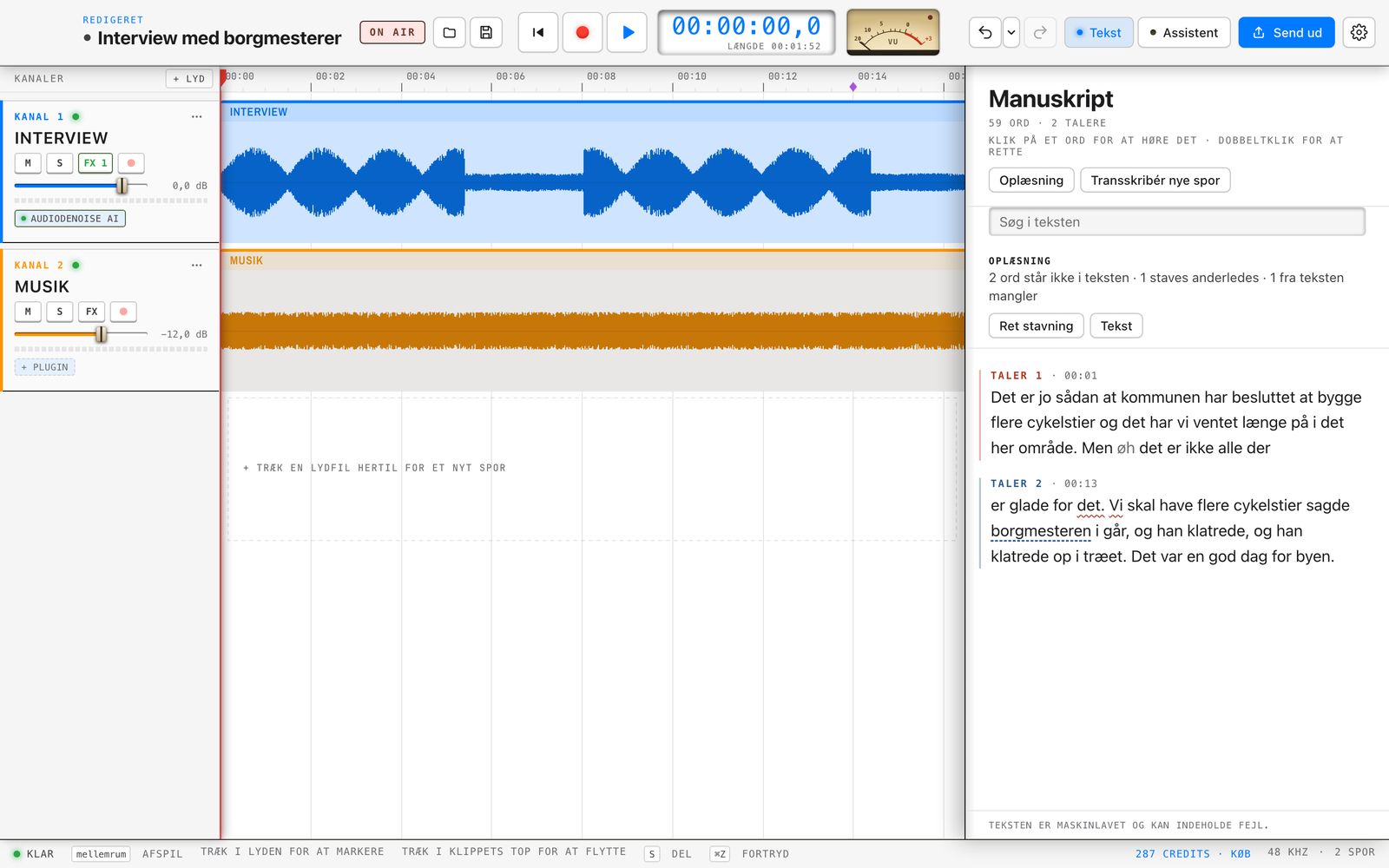Viewport: 1389px width, 868px height.
Task: Open AudioDenoise AI plugin
Action: pos(70,219)
